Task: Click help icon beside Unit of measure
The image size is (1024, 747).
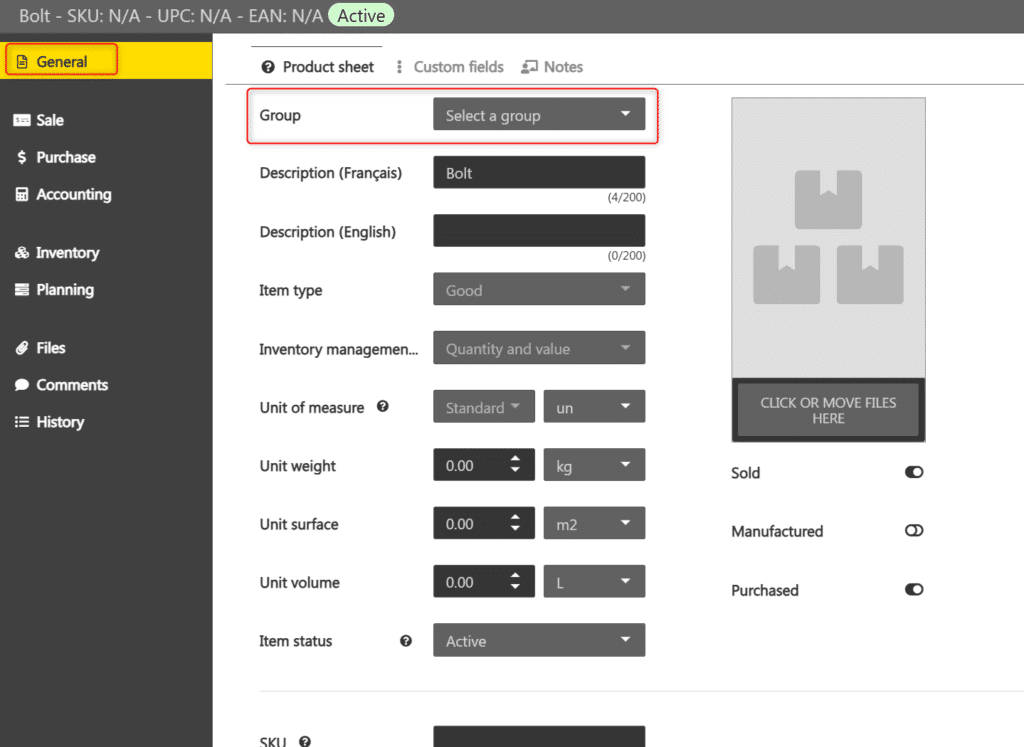Action: click(x=382, y=407)
